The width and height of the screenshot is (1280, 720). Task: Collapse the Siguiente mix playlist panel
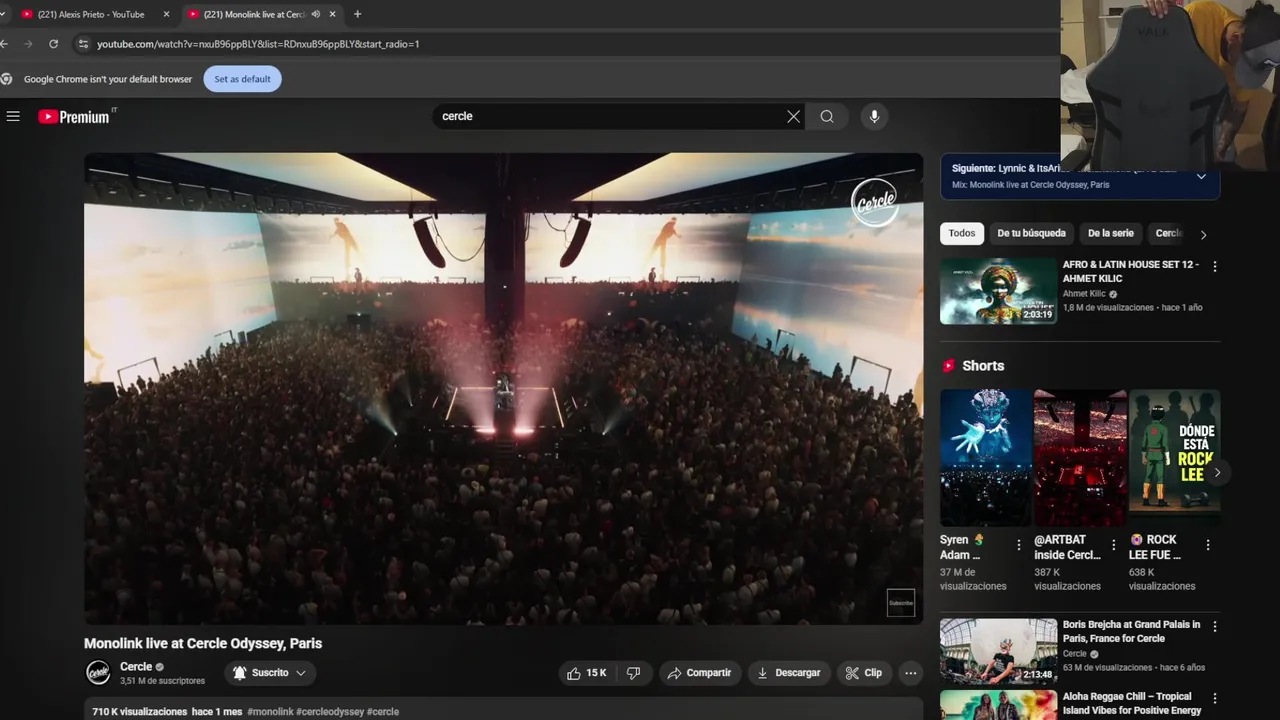click(x=1201, y=176)
